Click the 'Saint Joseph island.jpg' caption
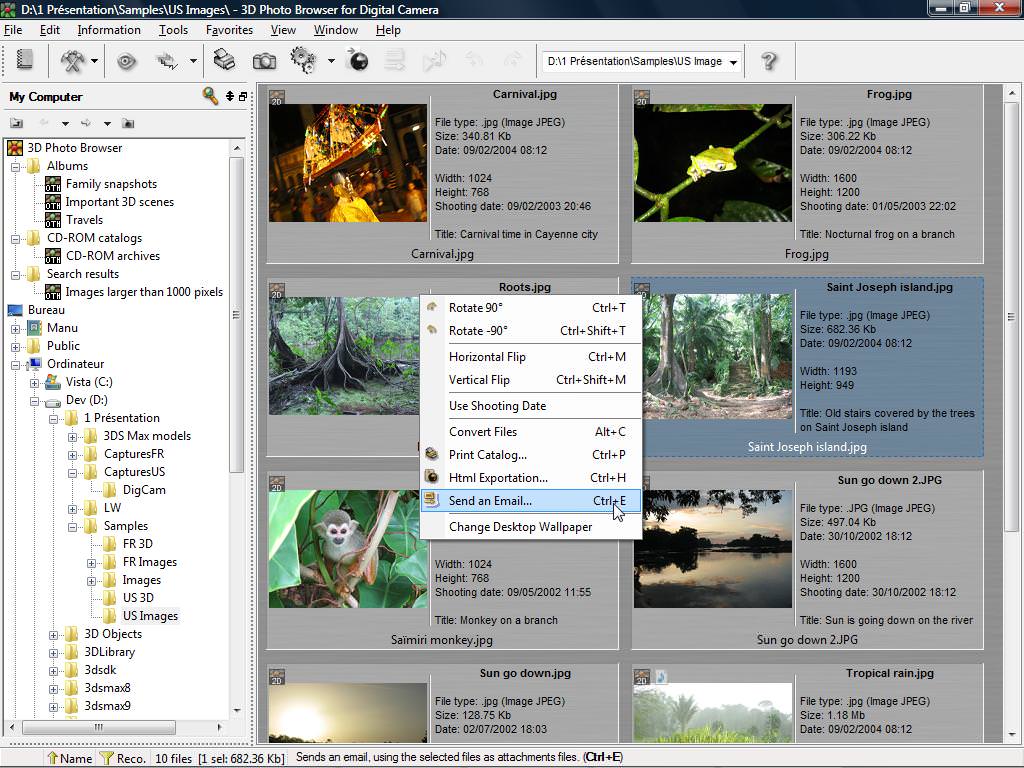Screen dimensions: 1024x768 807,447
